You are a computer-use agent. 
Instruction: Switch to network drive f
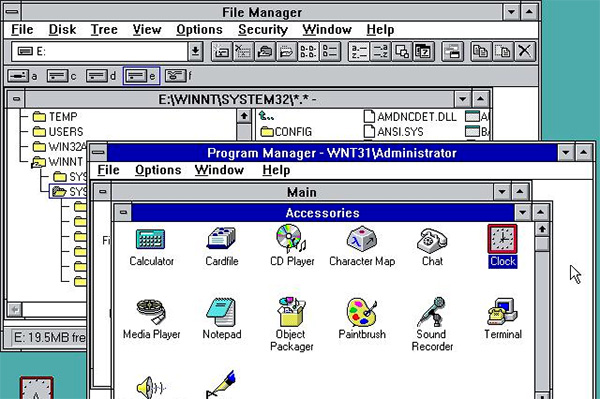click(x=178, y=76)
